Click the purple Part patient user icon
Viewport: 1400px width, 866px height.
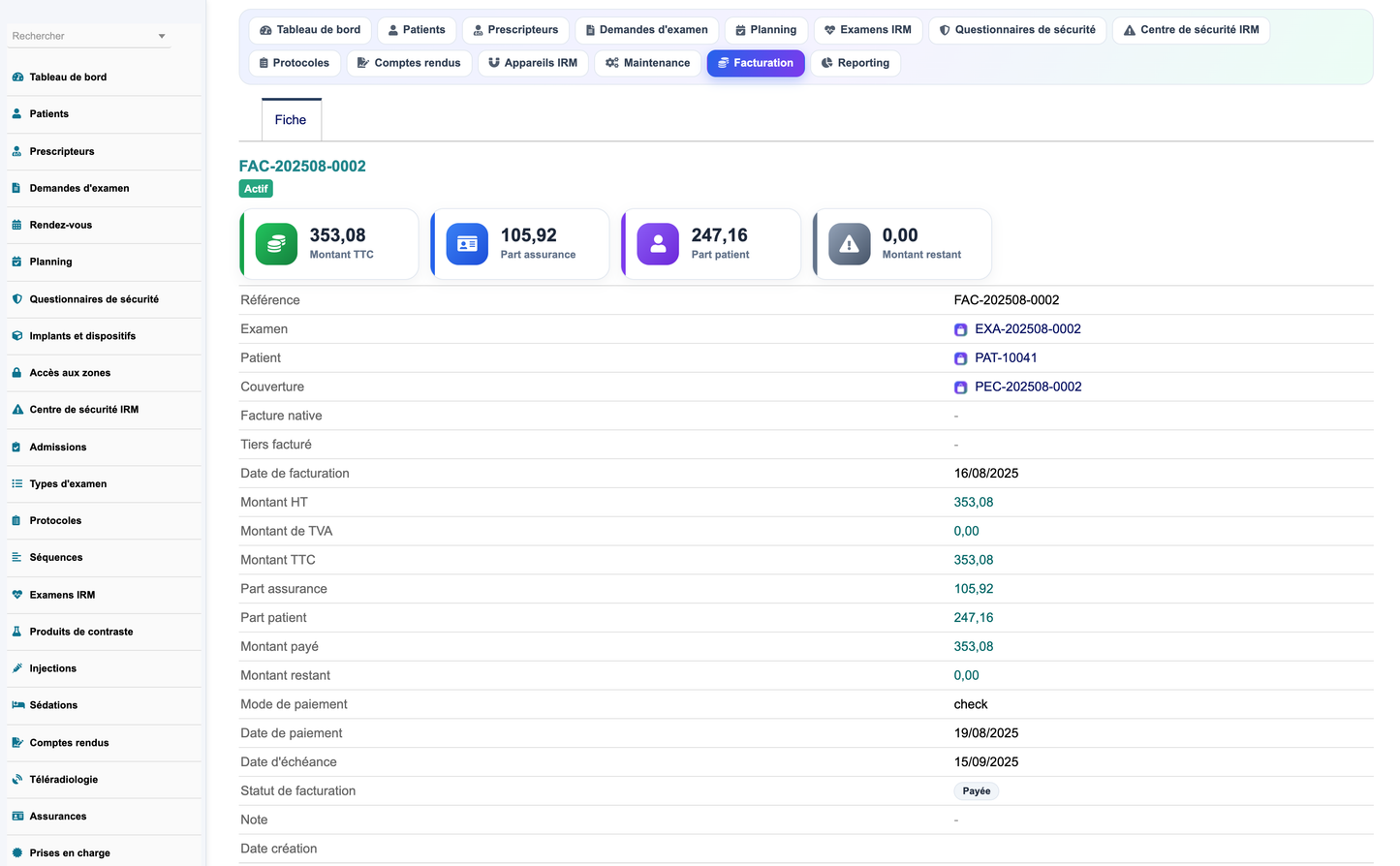(658, 244)
